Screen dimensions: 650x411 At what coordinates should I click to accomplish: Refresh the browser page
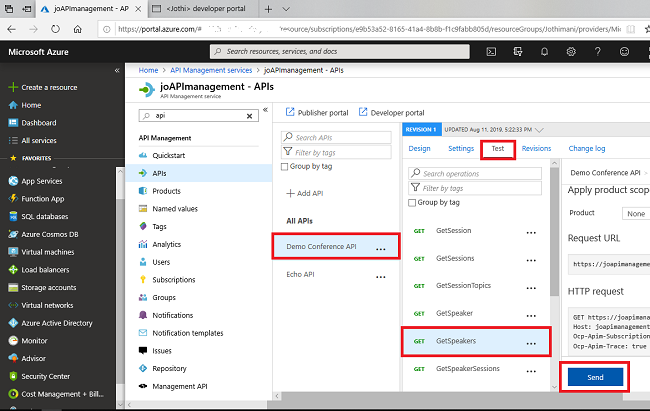[x=55, y=29]
